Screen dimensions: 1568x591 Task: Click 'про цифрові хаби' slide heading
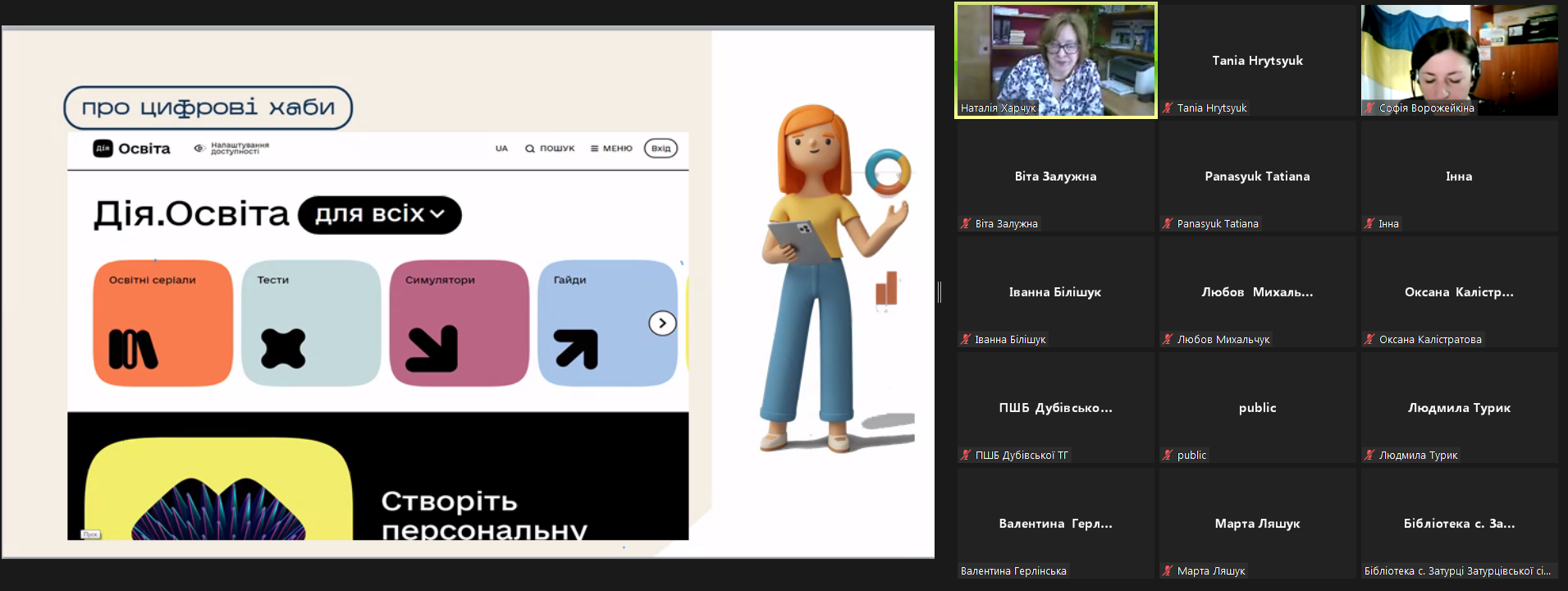pyautogui.click(x=208, y=108)
